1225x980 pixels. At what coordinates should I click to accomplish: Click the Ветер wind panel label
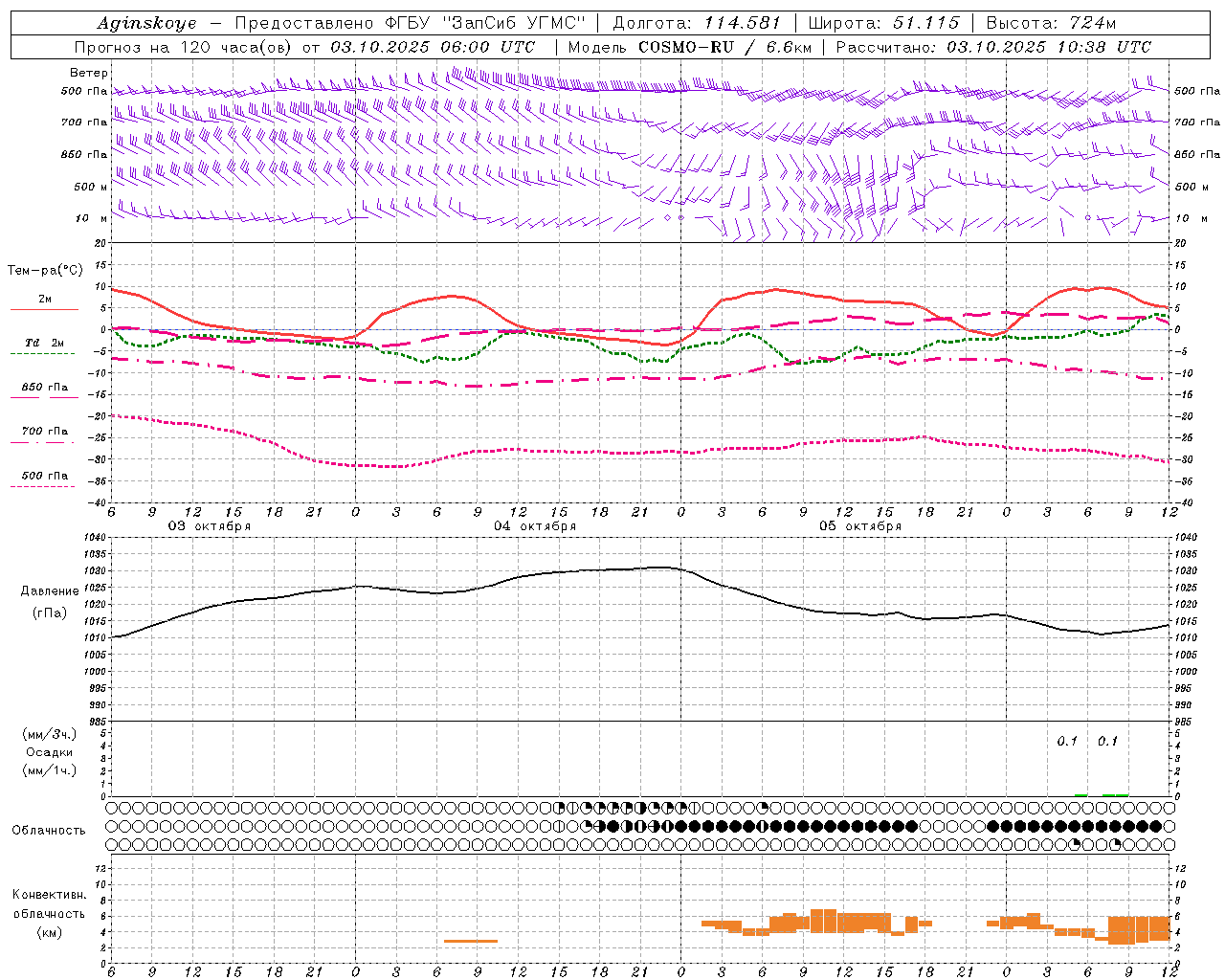[89, 73]
